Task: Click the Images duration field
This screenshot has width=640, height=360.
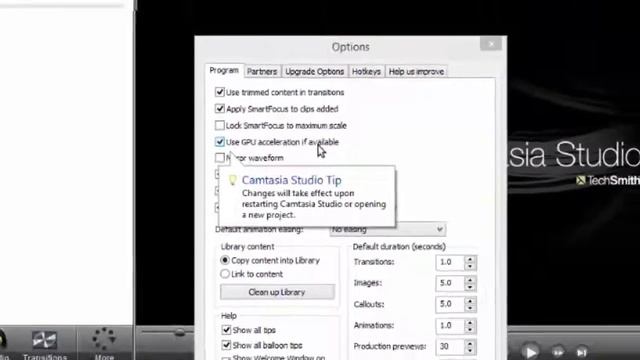Action: click(450, 284)
